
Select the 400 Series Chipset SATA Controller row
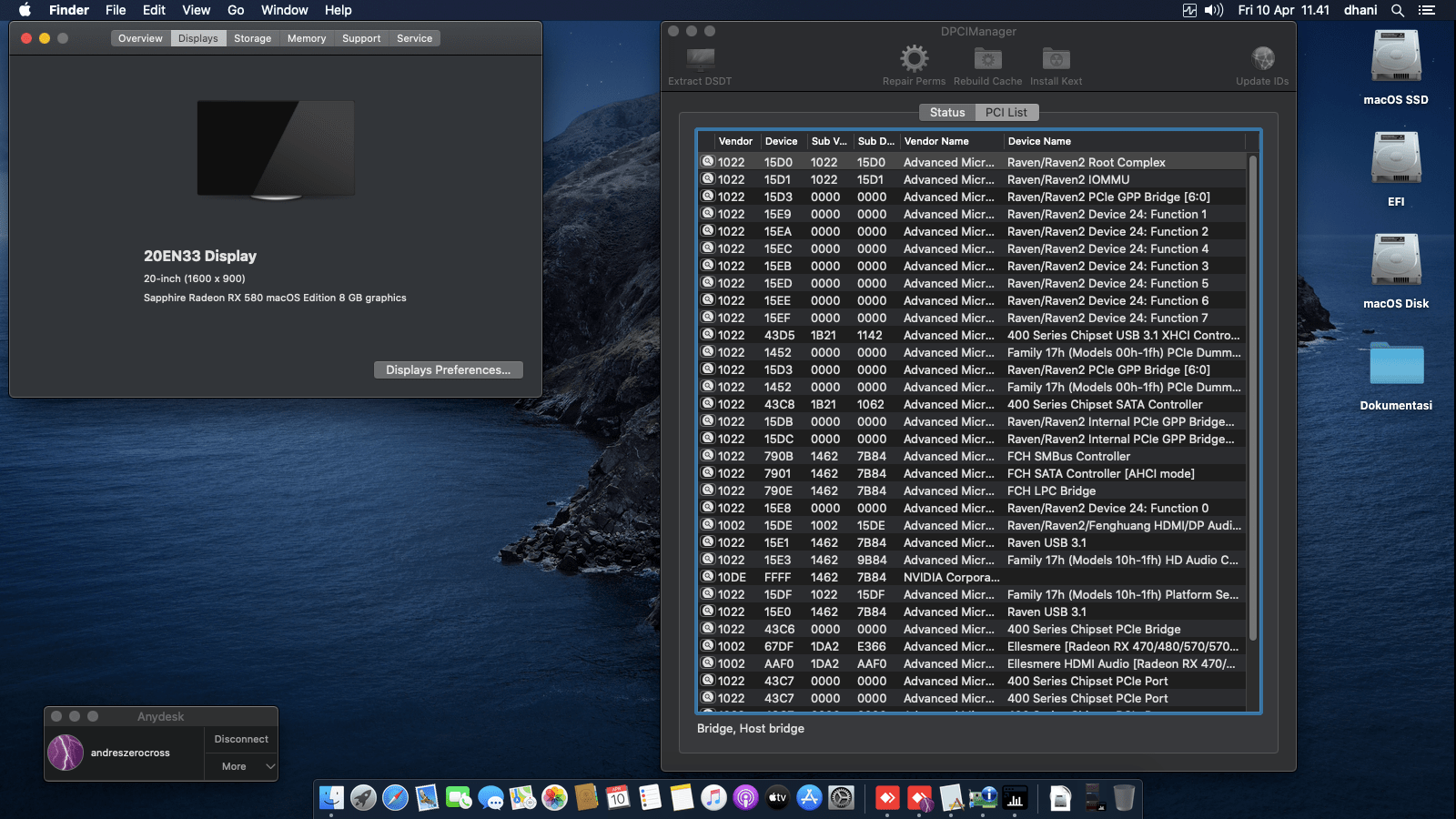pos(972,404)
